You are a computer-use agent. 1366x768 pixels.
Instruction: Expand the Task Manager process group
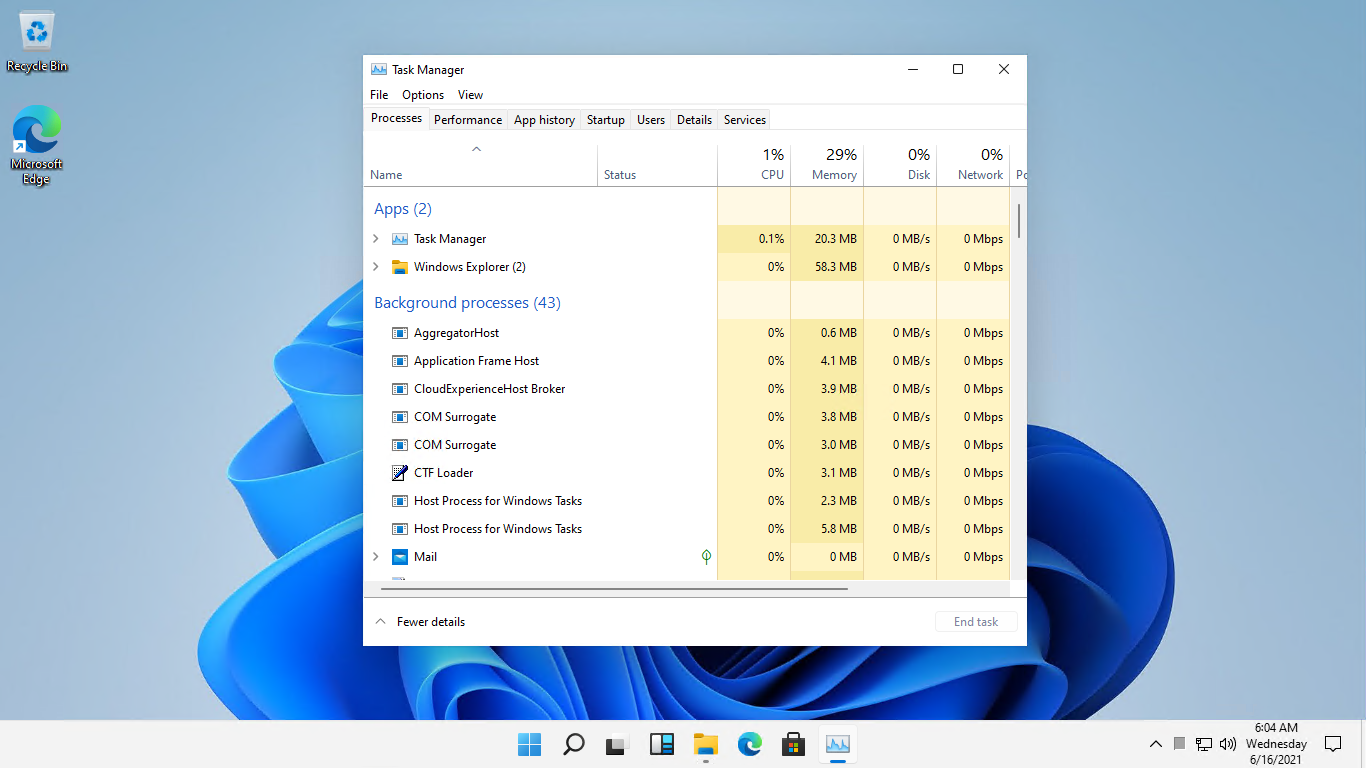pyautogui.click(x=376, y=239)
